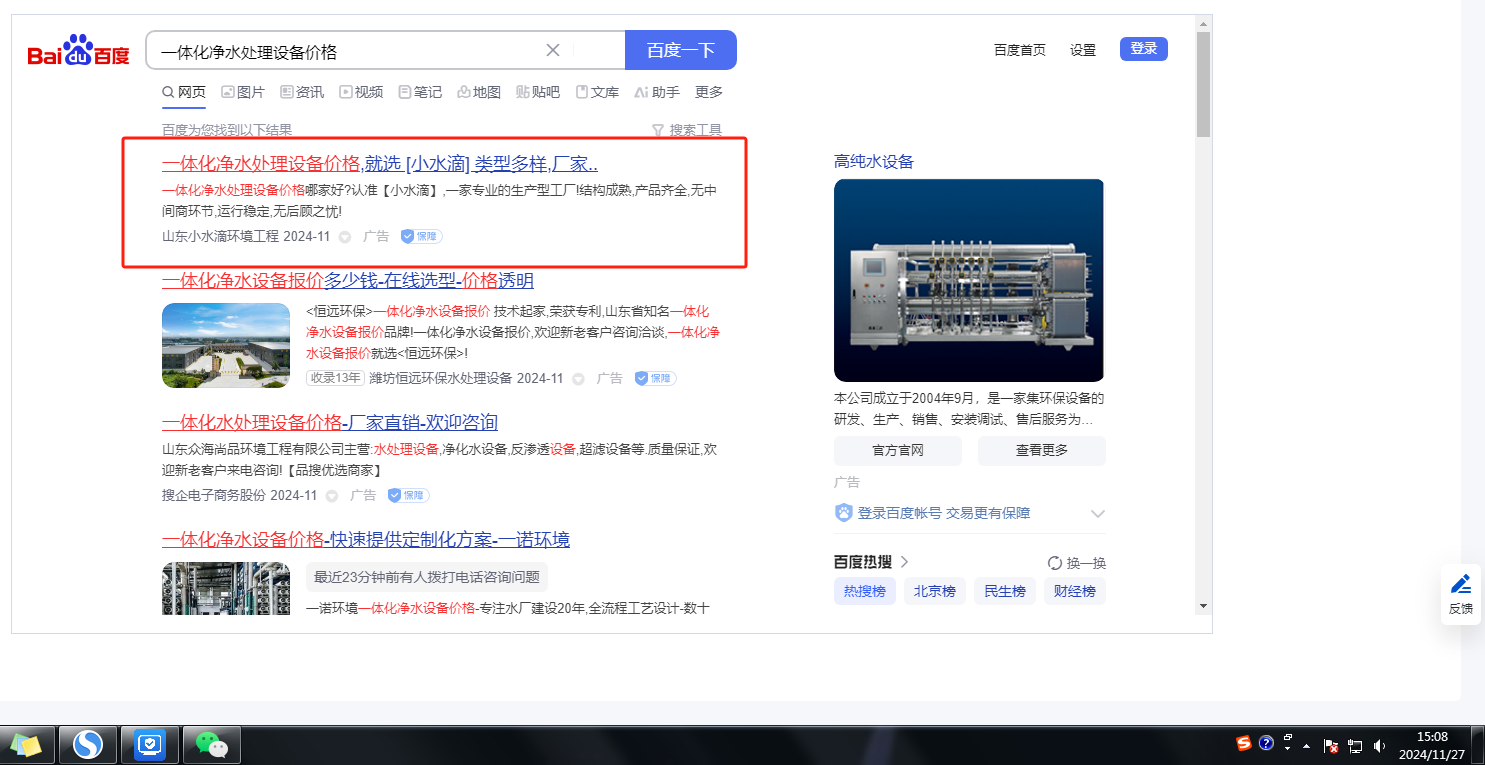Click the Baidu logo

click(x=78, y=51)
